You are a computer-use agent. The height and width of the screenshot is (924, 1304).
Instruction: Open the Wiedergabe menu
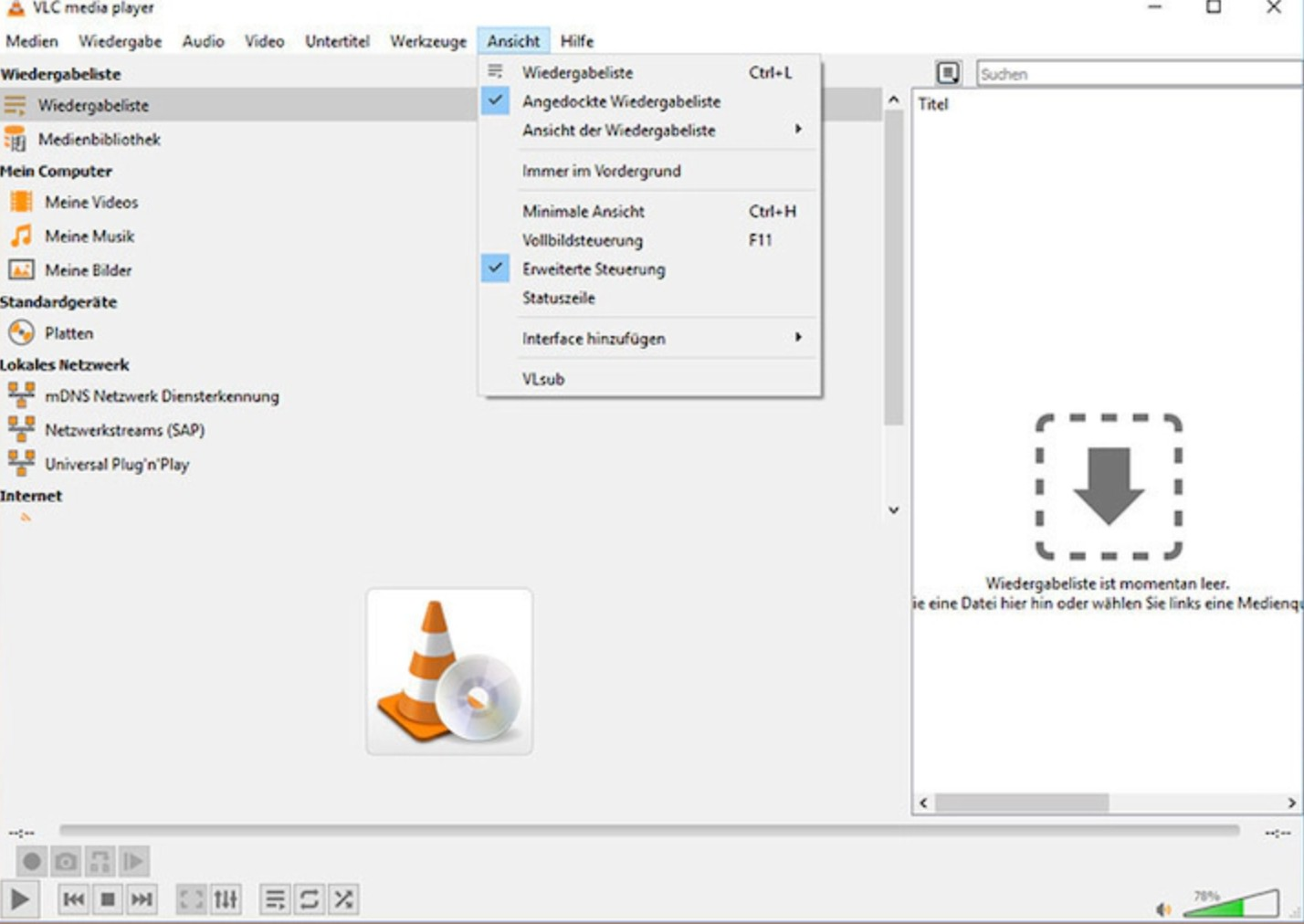(x=120, y=41)
